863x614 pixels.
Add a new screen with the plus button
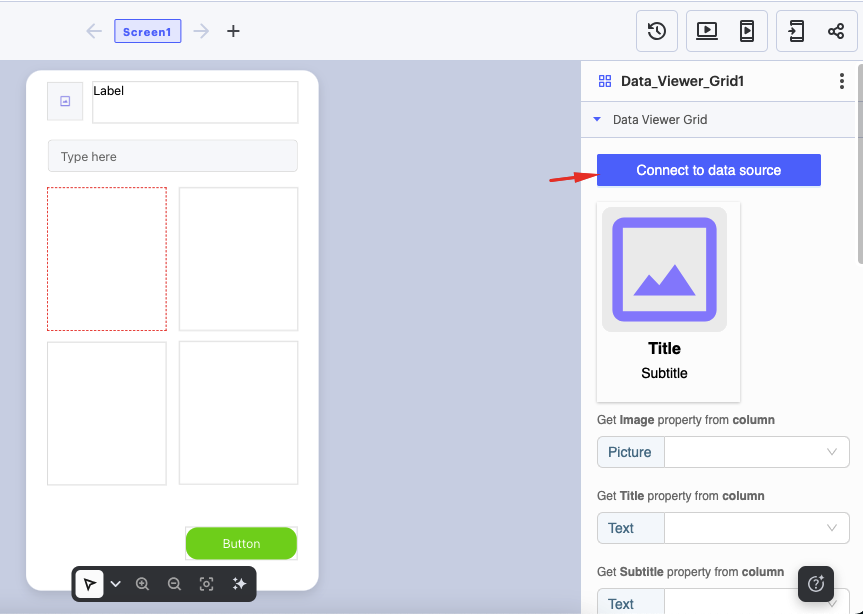233,31
